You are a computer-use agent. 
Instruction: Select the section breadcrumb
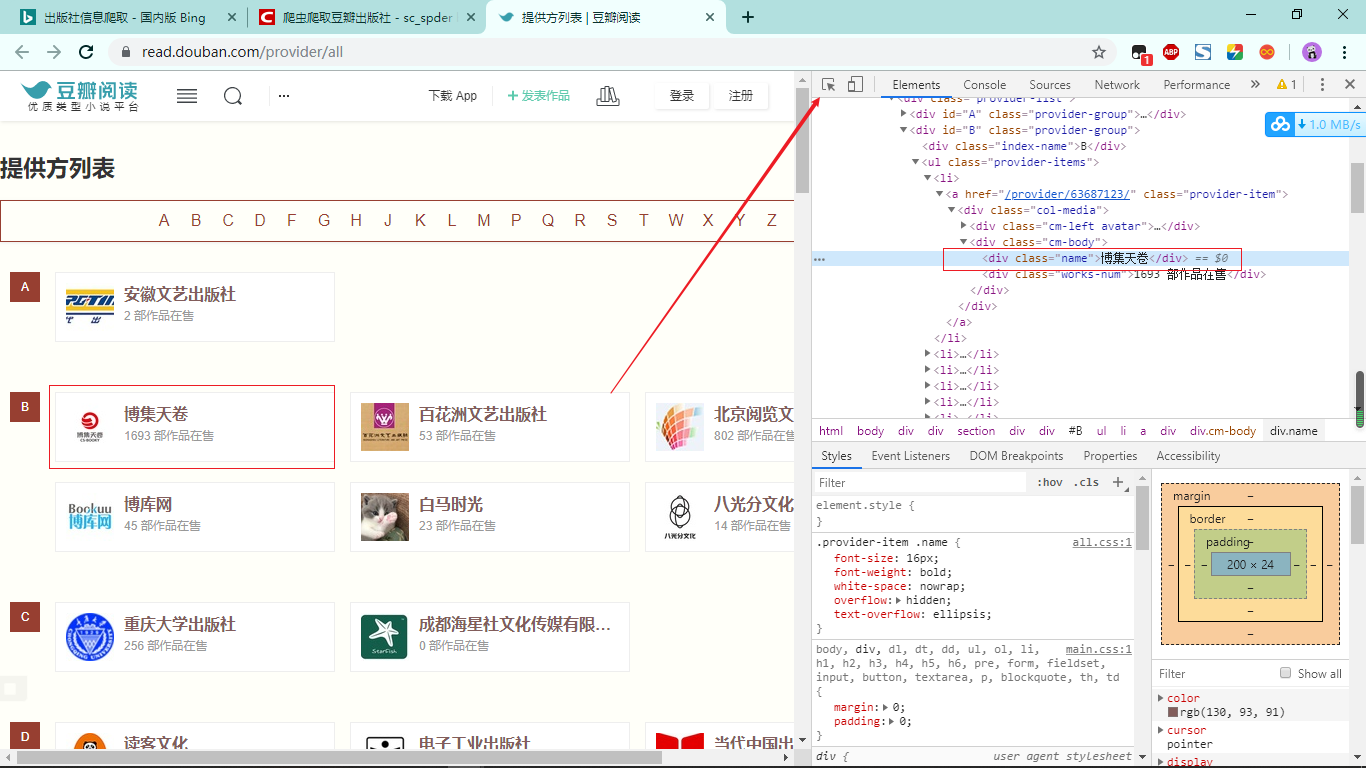tap(976, 431)
